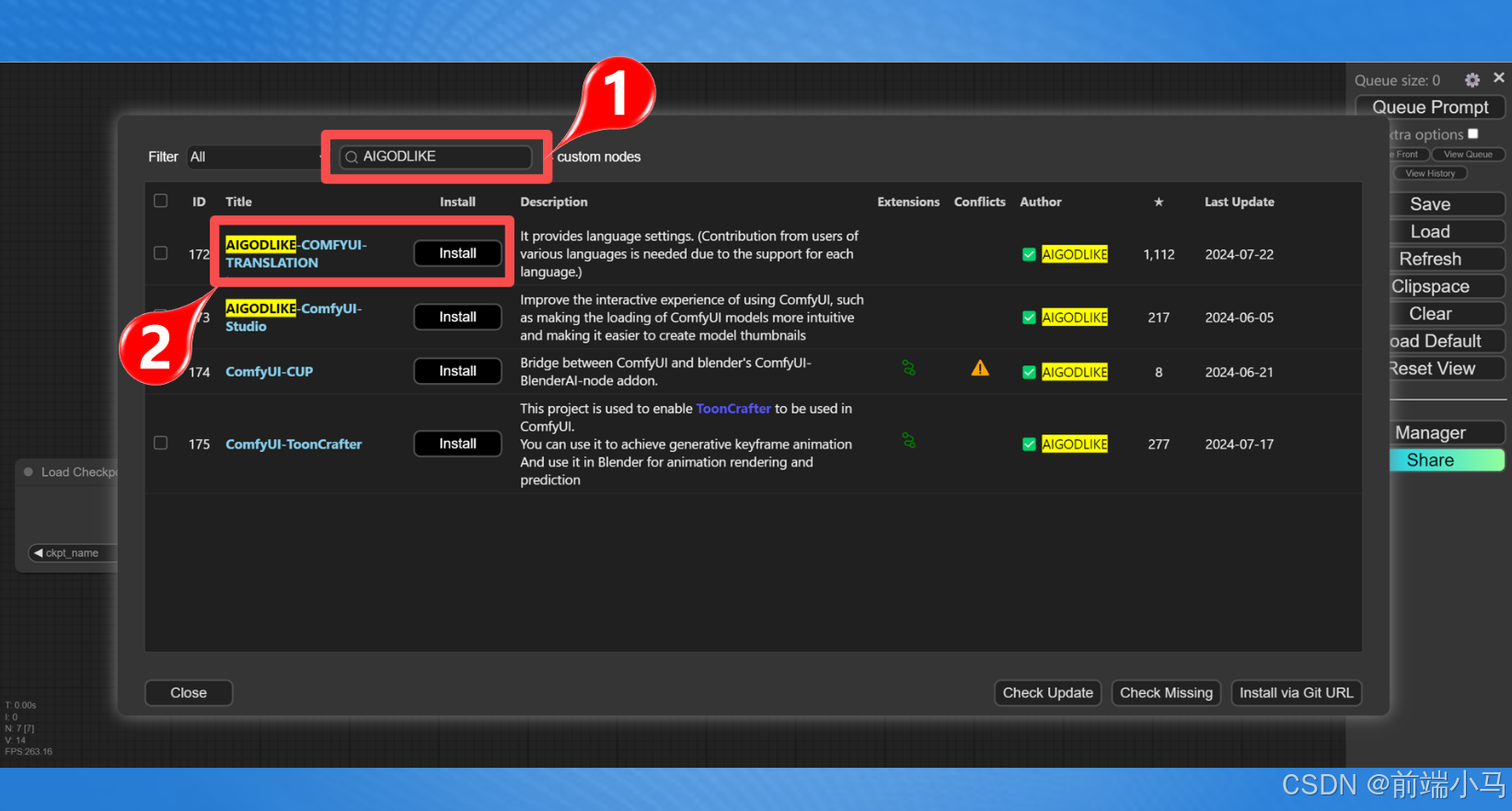This screenshot has height=811, width=1512.
Task: Click the Queue Prompt button
Action: [1430, 107]
